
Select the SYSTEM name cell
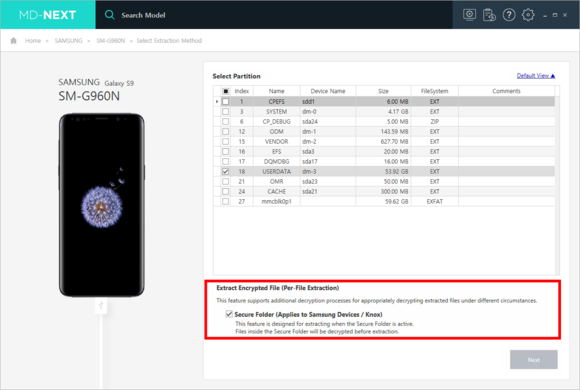click(276, 111)
